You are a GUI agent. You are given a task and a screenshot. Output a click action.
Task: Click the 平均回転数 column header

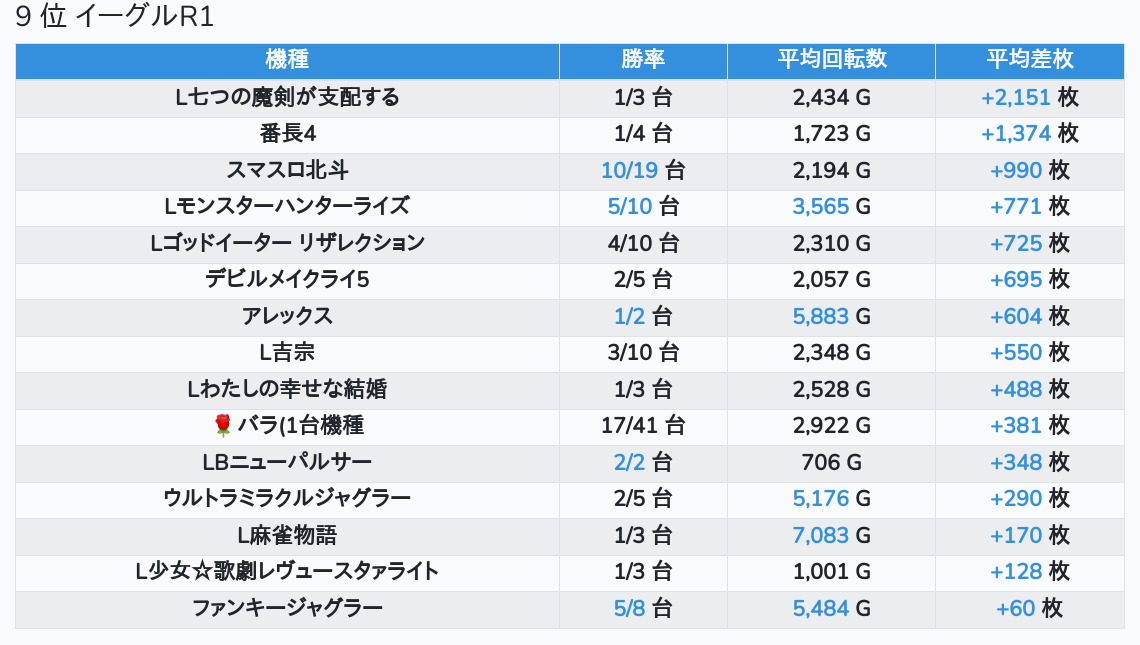tap(831, 61)
